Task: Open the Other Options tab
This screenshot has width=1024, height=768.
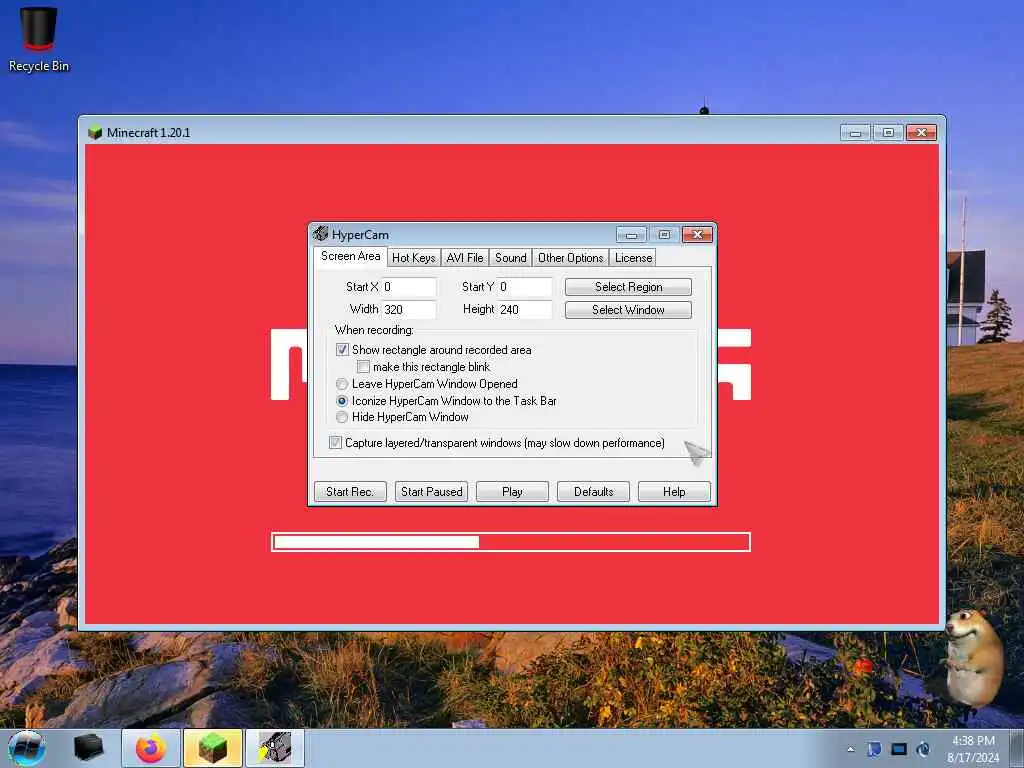Action: pos(570,258)
